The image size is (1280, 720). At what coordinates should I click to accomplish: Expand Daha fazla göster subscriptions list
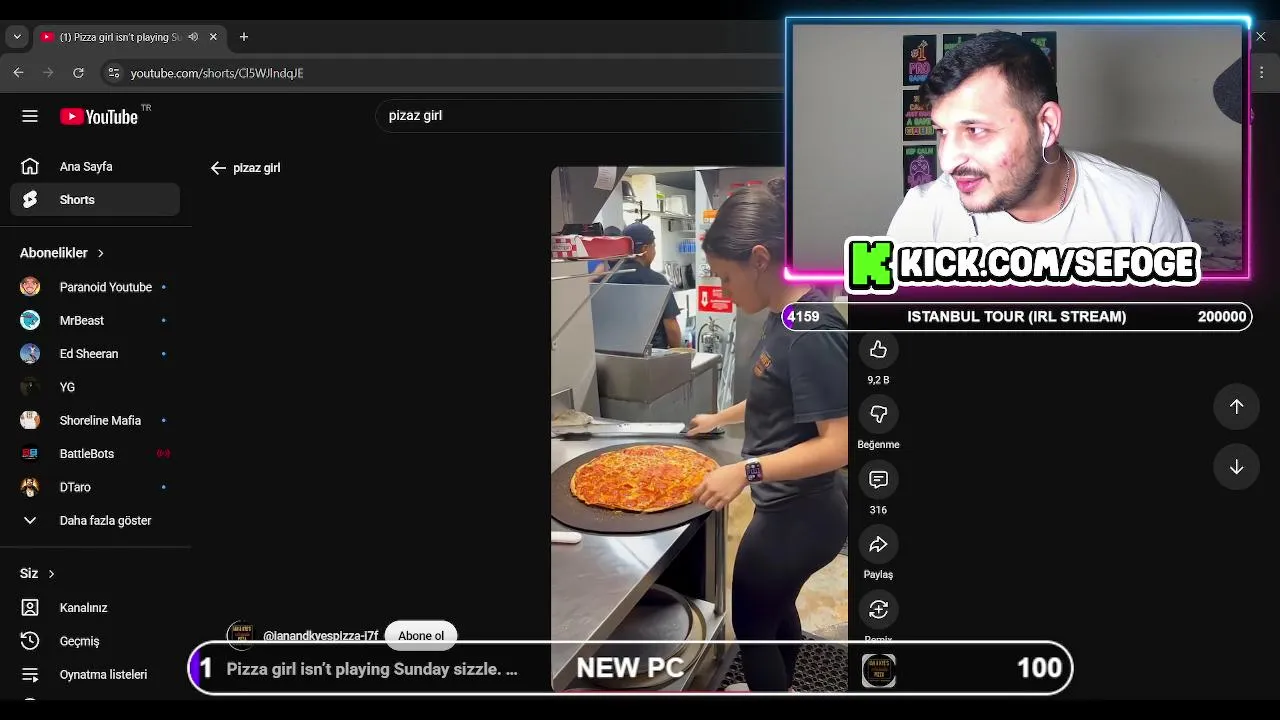(95, 520)
